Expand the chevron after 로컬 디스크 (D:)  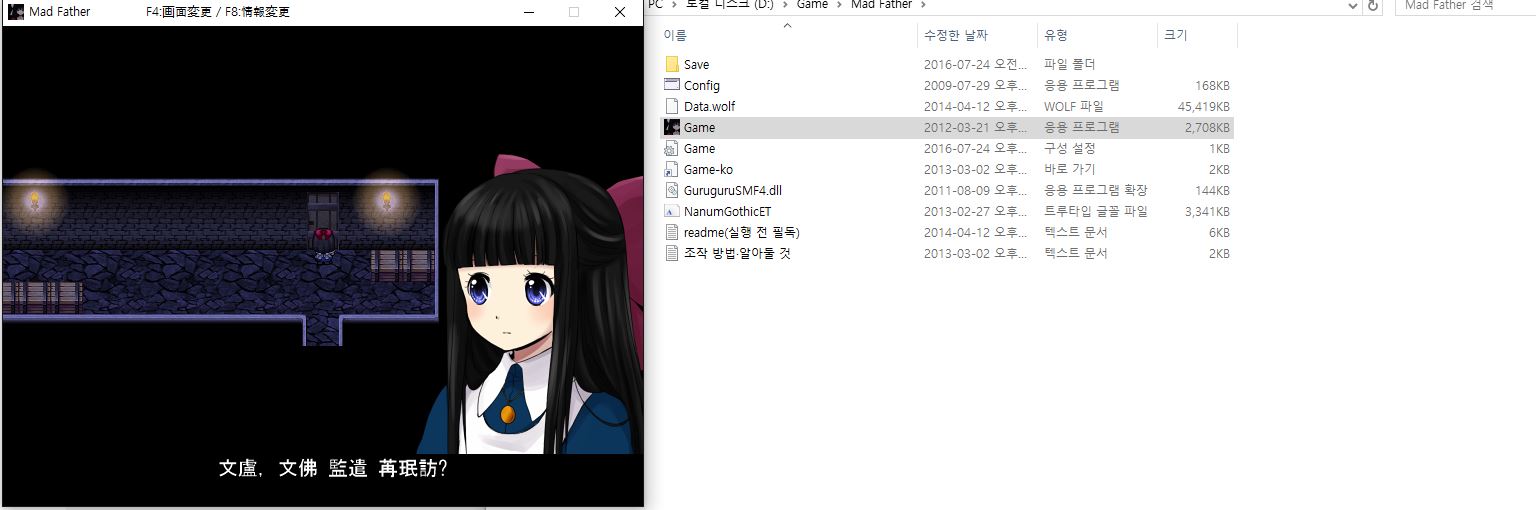coord(784,5)
